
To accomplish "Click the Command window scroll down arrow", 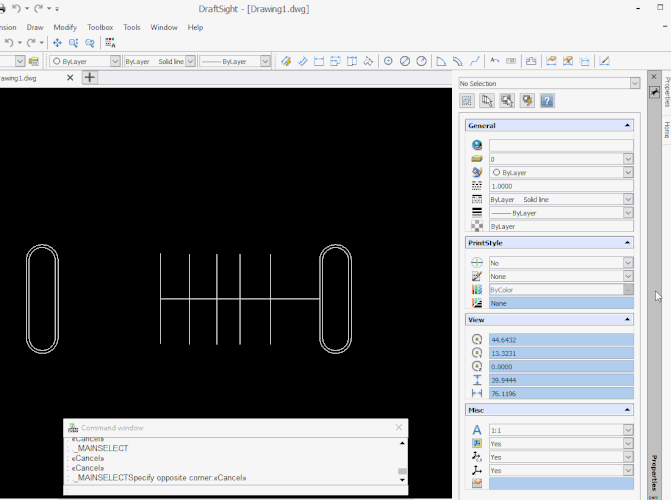I will [402, 480].
